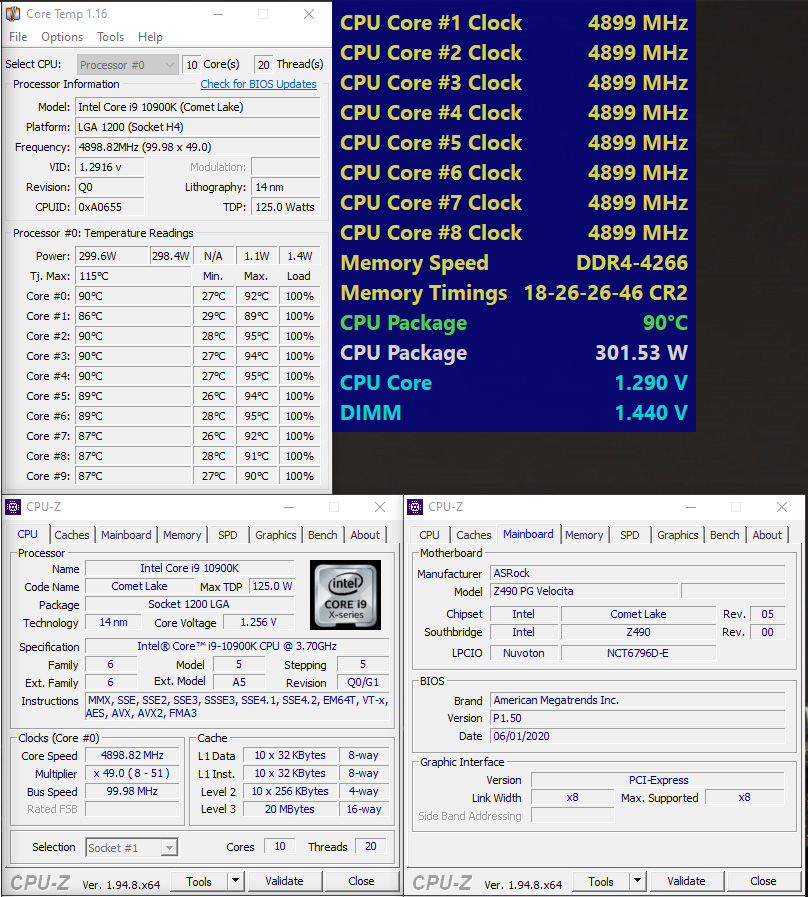Open the Core Temp Tools menu
The image size is (808, 897).
[x=111, y=37]
